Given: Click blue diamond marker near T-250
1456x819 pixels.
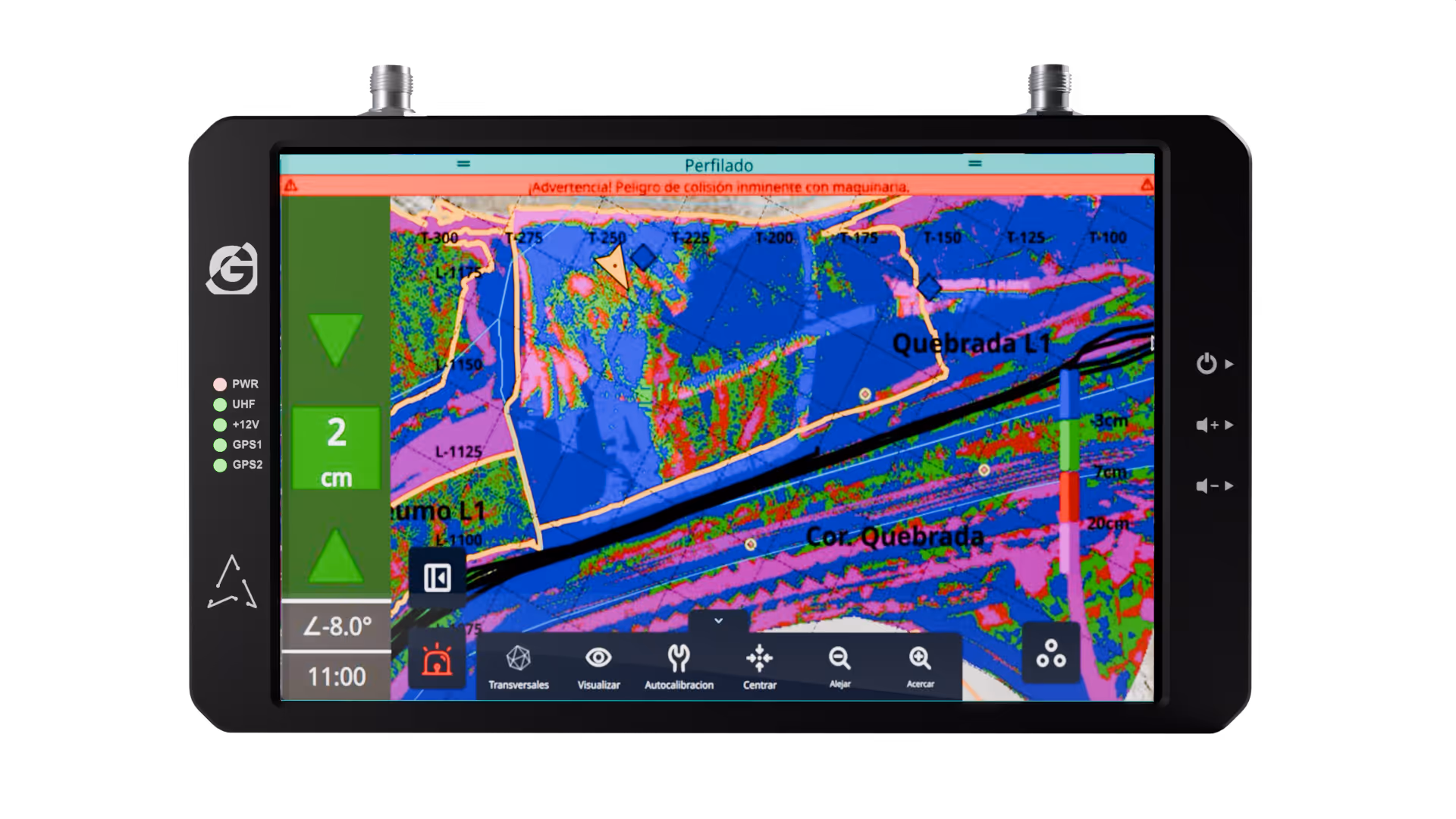Looking at the screenshot, I should pyautogui.click(x=643, y=258).
